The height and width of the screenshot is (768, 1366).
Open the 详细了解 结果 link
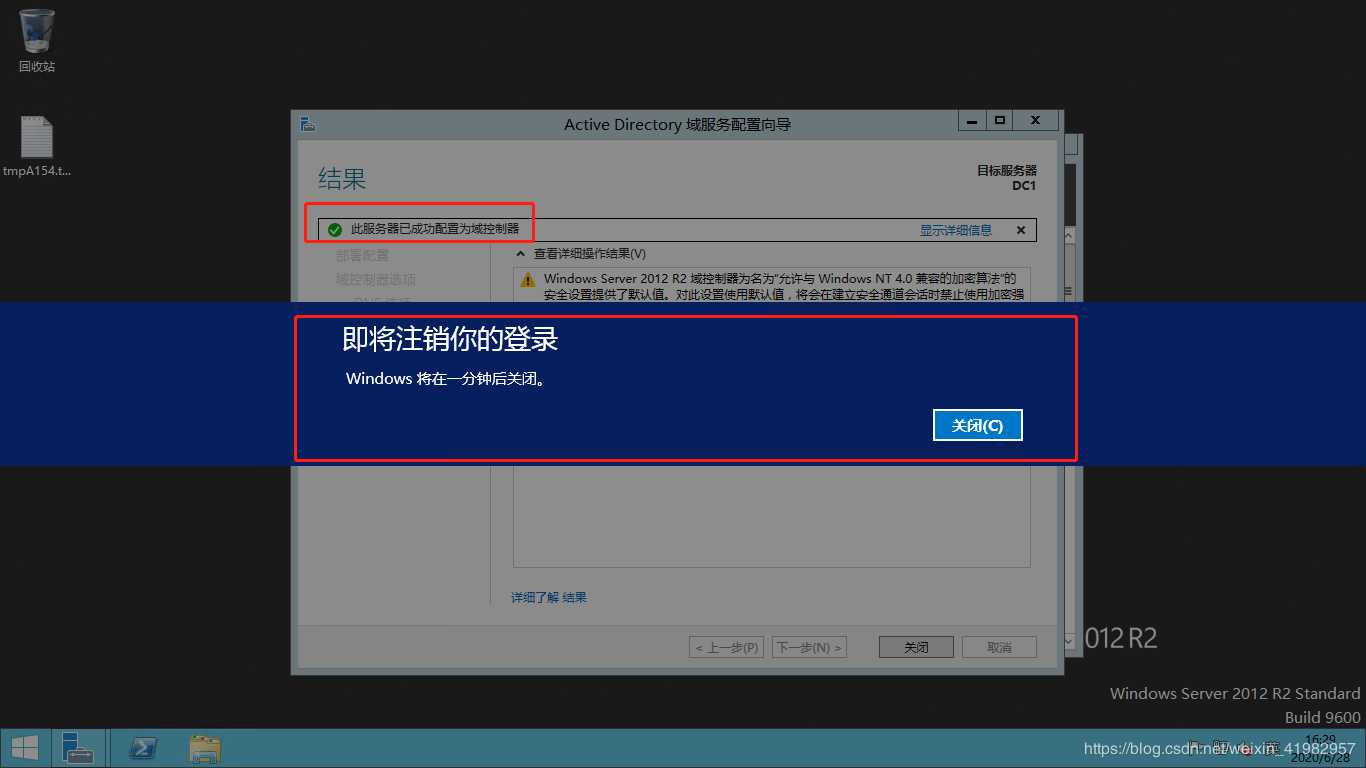click(x=549, y=597)
